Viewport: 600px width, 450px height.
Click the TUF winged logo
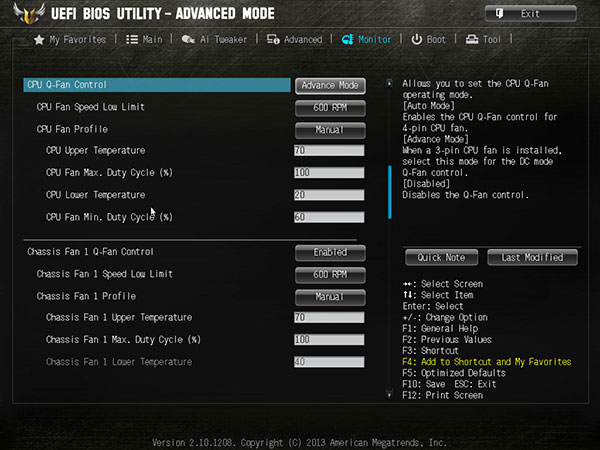[x=29, y=14]
